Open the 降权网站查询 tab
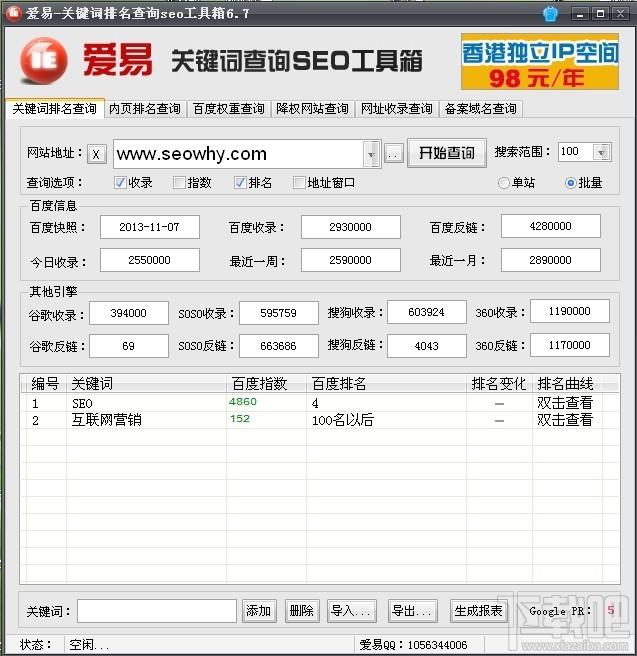Viewport: 637px width, 656px height. point(312,109)
